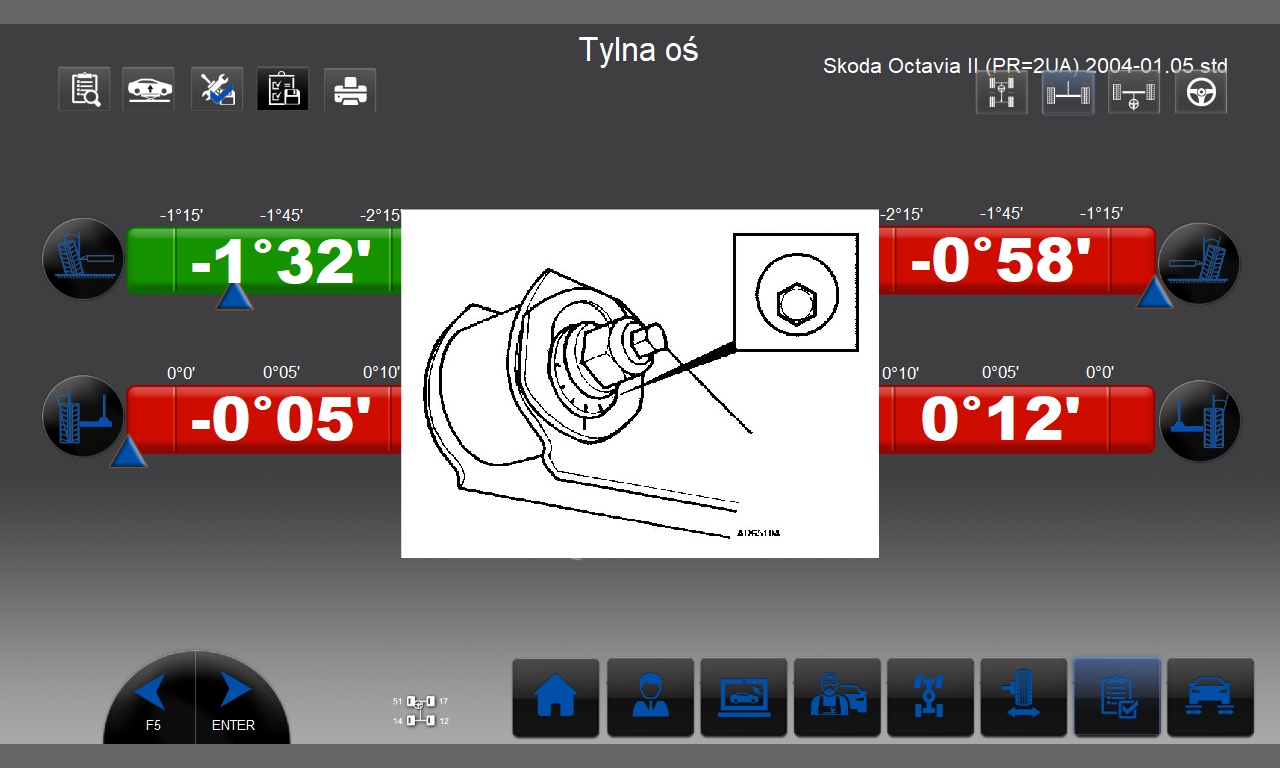The height and width of the screenshot is (768, 1280).
Task: Switch to the both-axles overview icon
Action: 1002,93
